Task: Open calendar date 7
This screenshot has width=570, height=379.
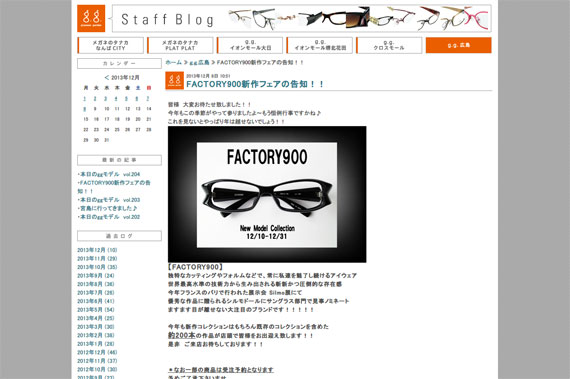Action: pyautogui.click(x=148, y=98)
